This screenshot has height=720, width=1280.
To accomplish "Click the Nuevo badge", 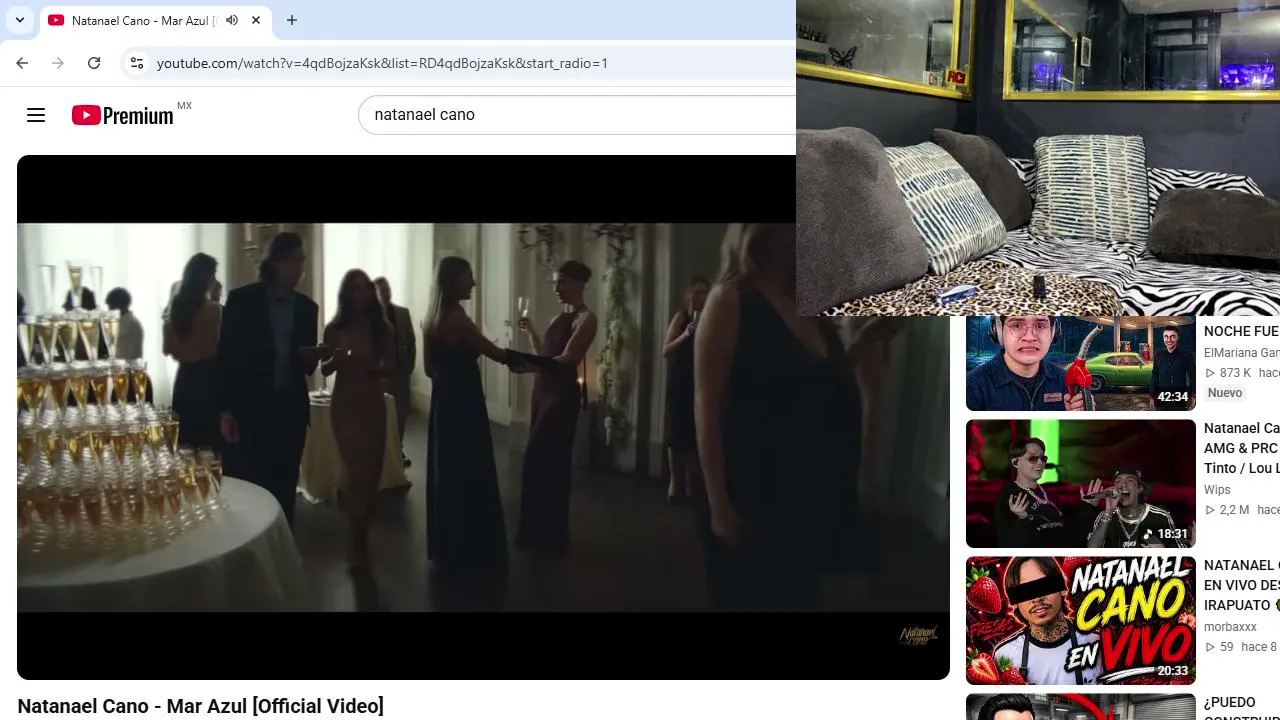I will point(1225,393).
